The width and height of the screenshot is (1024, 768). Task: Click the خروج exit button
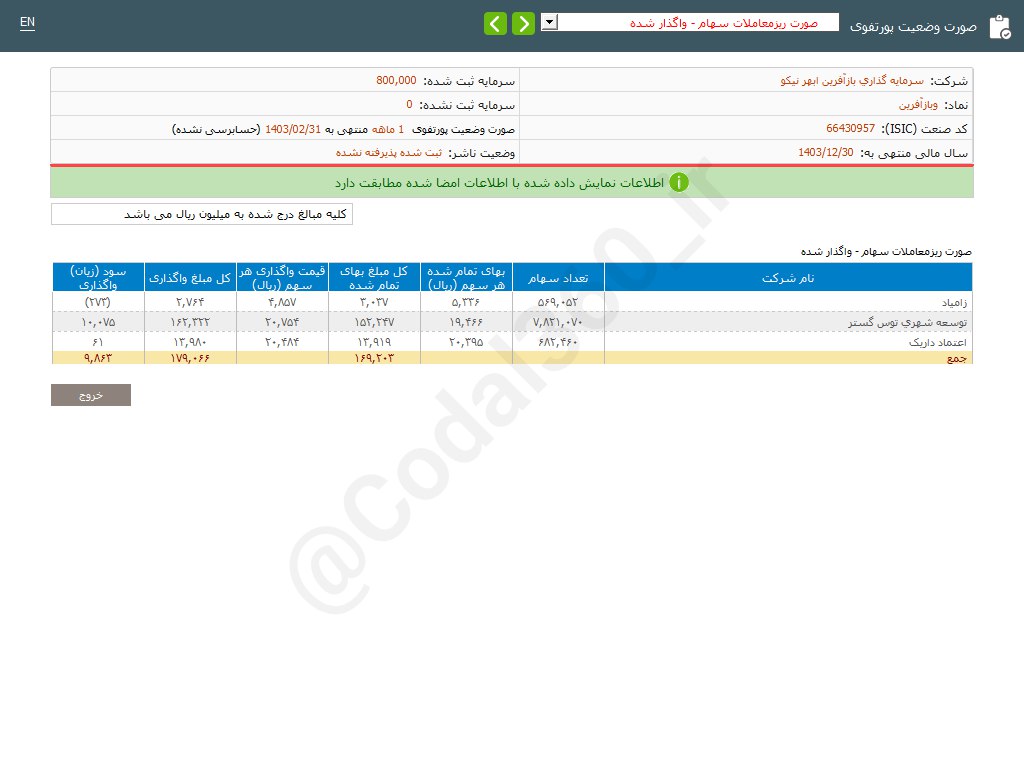click(90, 394)
